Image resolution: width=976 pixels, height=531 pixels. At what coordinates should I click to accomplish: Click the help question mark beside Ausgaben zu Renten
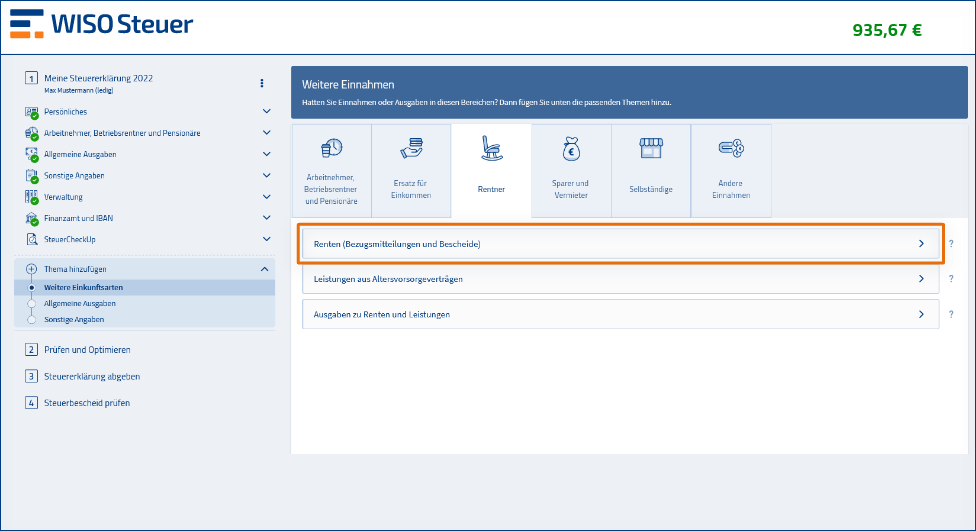tap(951, 314)
